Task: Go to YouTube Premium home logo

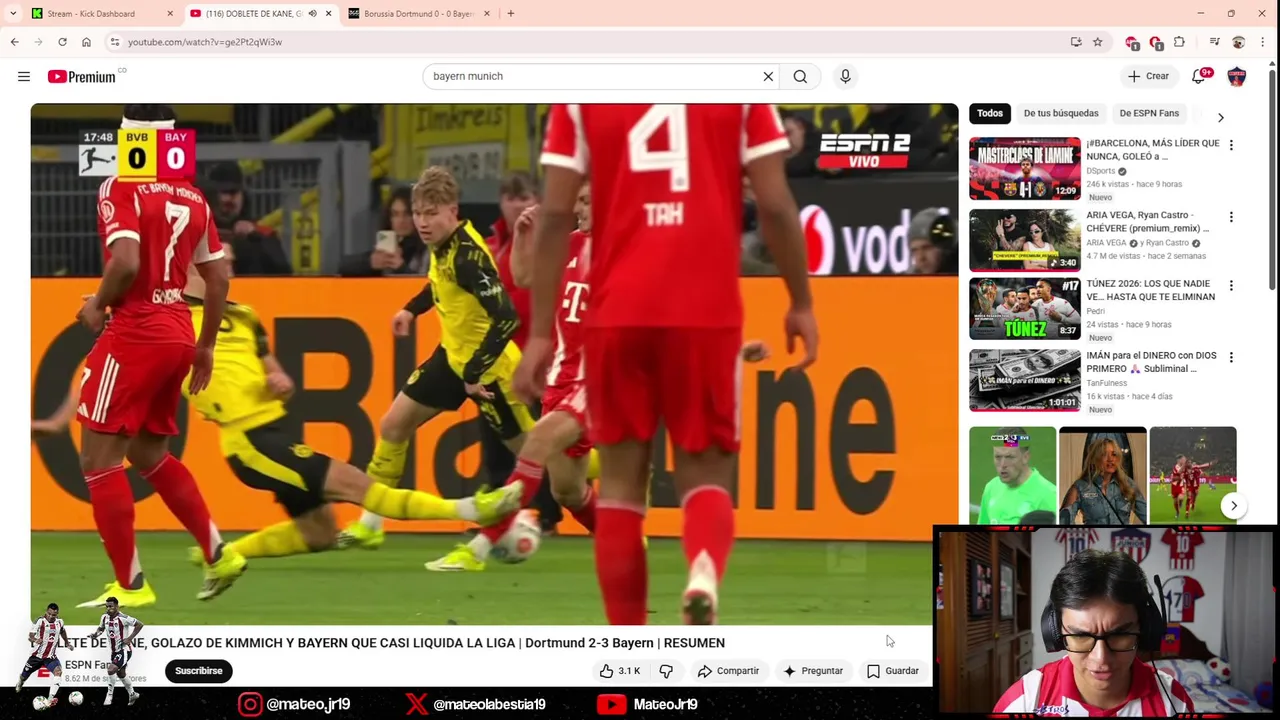Action: (82, 76)
